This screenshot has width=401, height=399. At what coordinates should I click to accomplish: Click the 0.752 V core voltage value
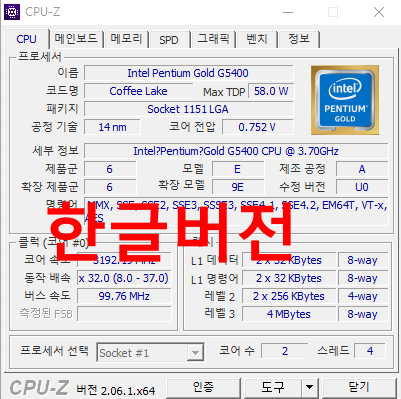[x=258, y=127]
